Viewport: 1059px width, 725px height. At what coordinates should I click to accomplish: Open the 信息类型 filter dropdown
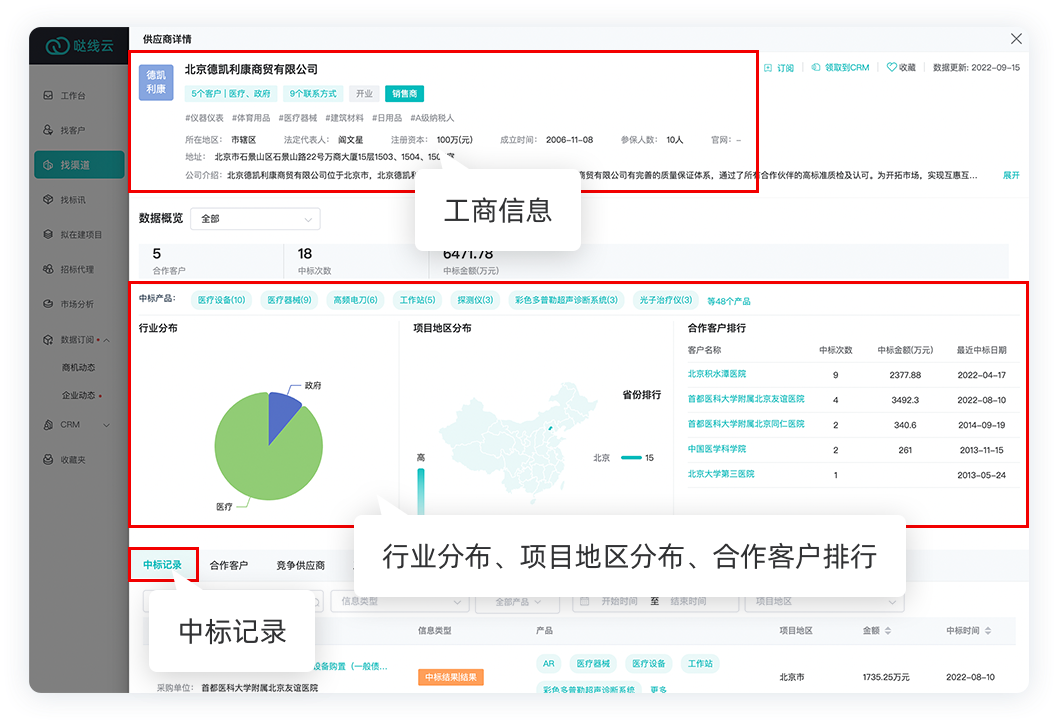(x=400, y=601)
